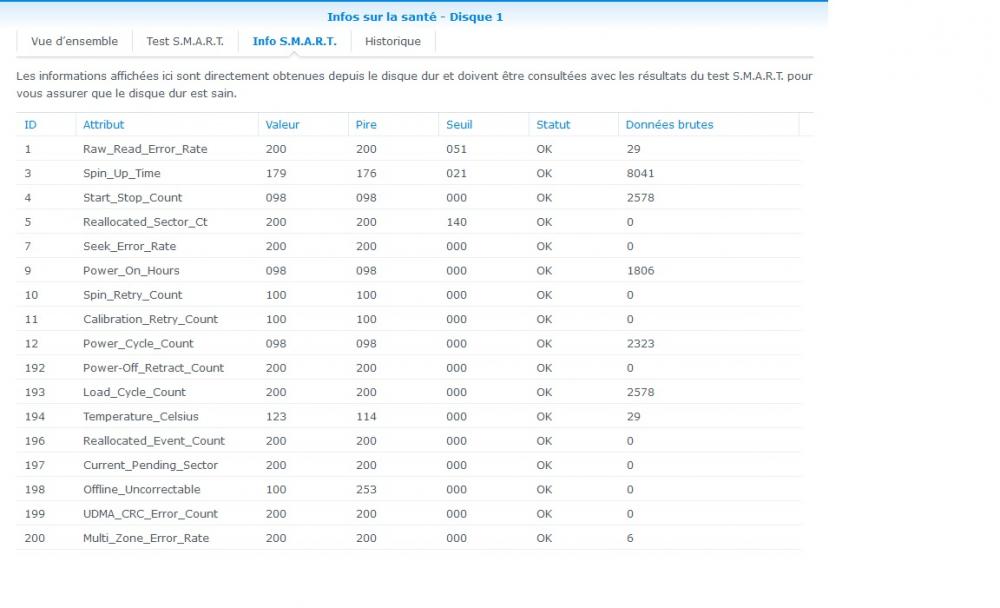Sort by the ID column header
Viewport: 1000px width, 608px height.
[x=46, y=124]
